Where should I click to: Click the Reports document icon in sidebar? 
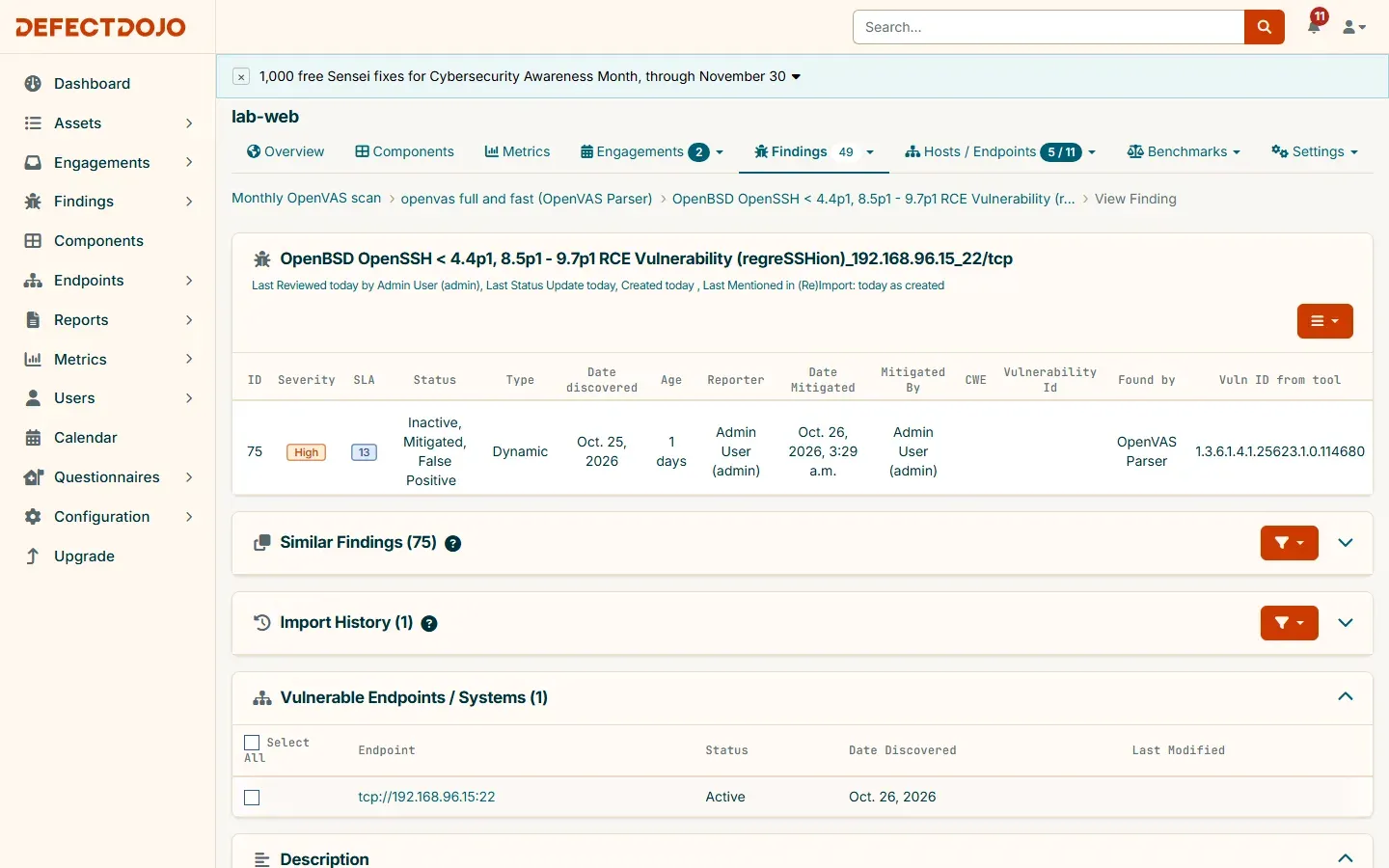pos(33,319)
